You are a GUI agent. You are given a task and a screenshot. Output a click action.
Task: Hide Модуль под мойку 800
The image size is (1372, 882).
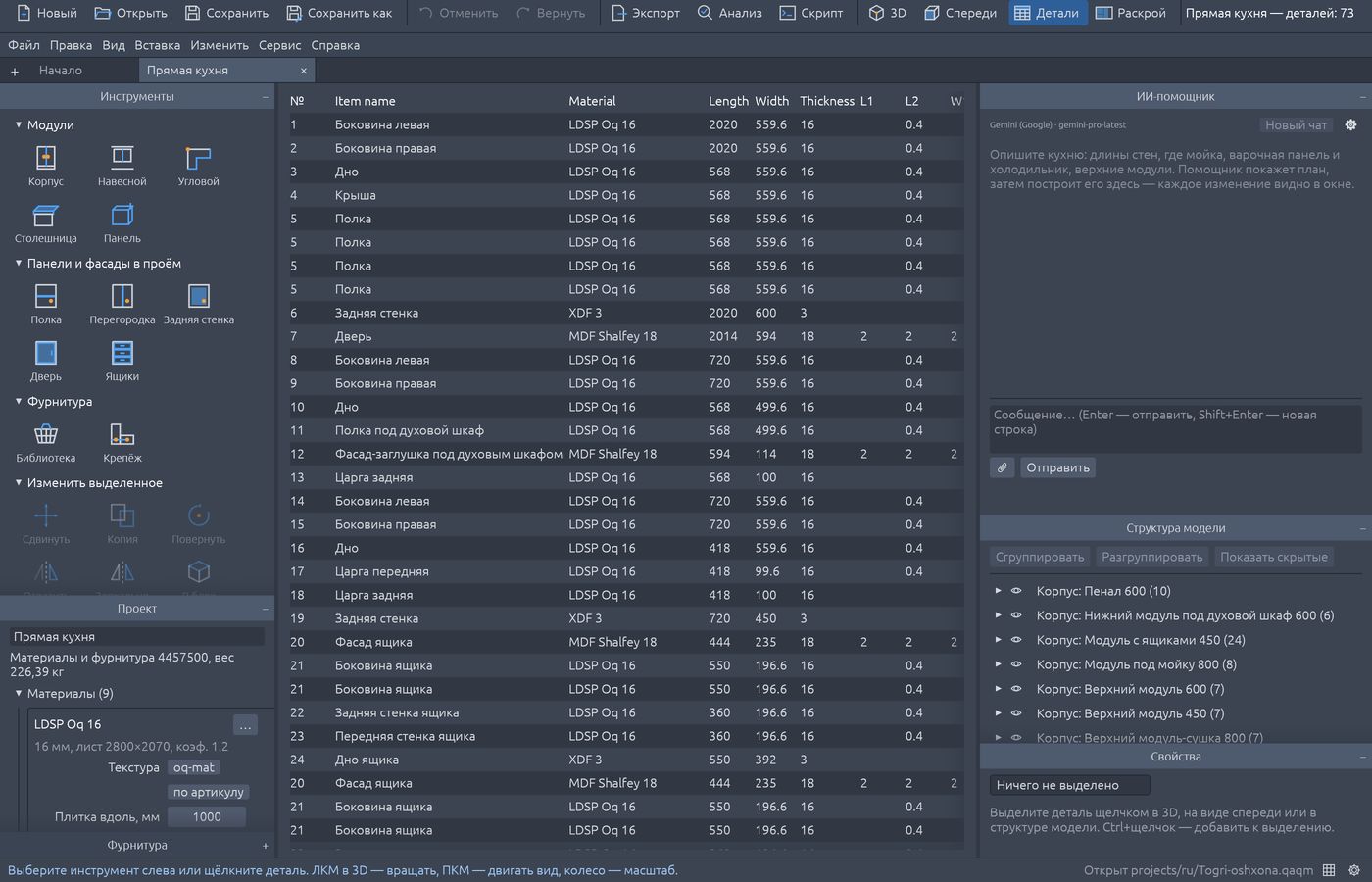click(1016, 664)
